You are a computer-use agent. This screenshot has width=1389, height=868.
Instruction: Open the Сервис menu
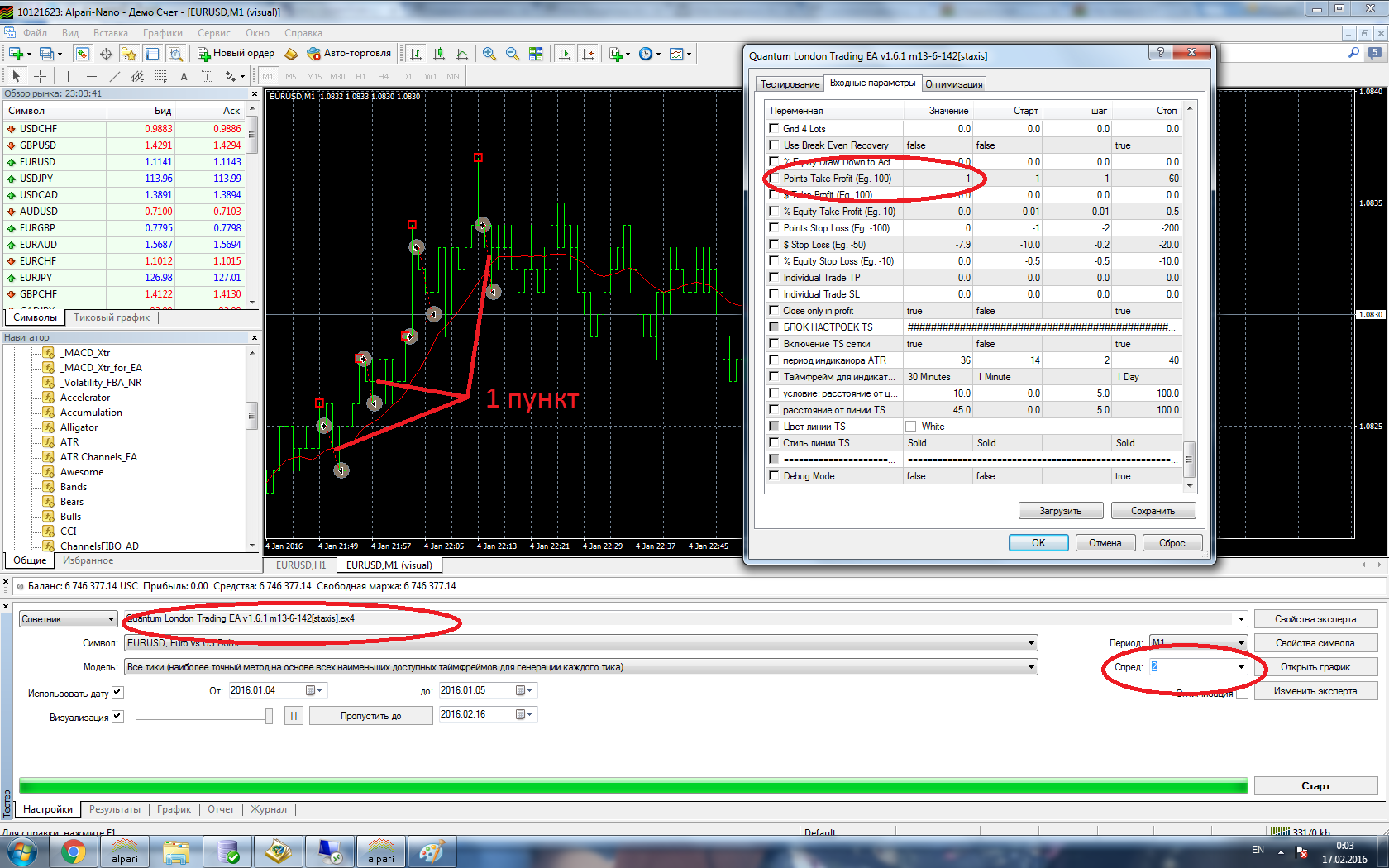click(x=214, y=33)
